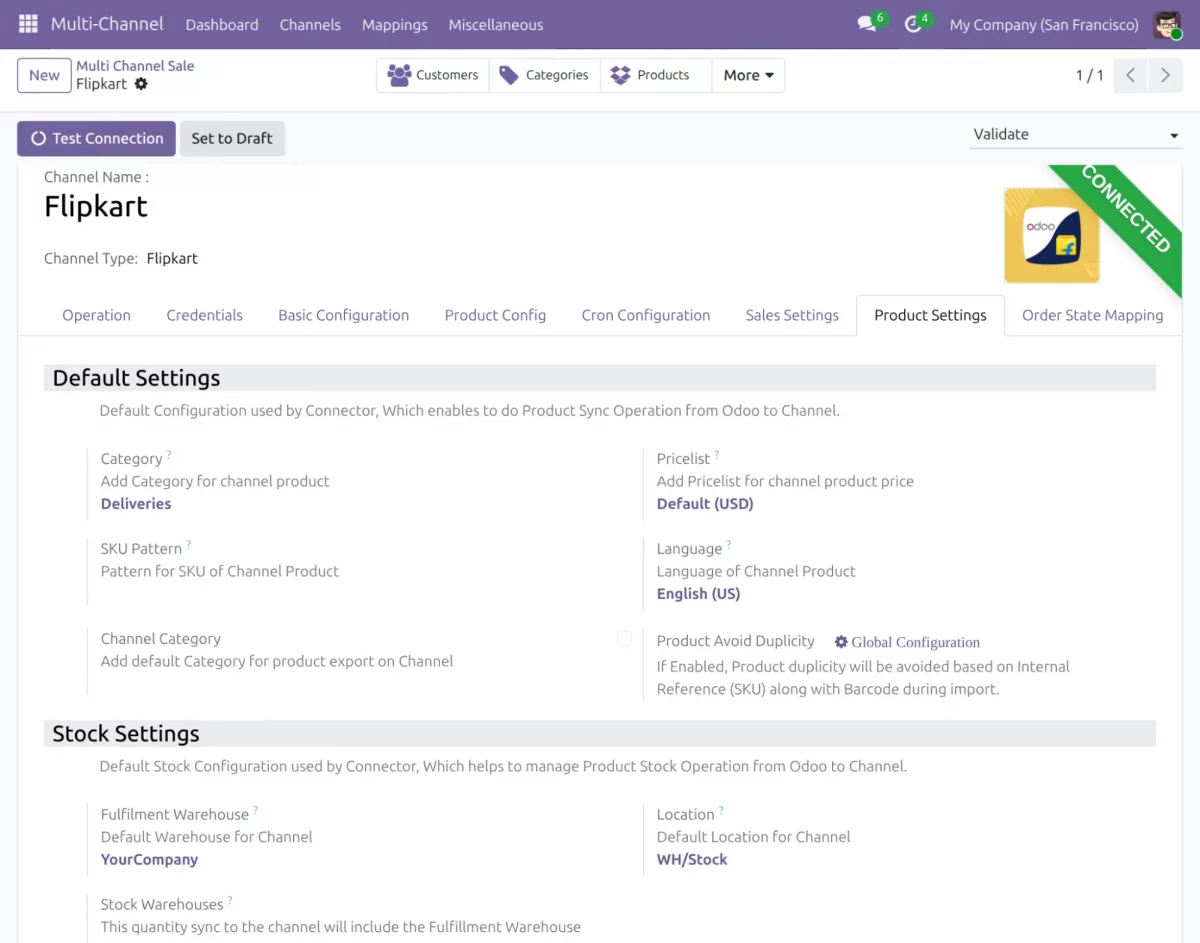This screenshot has height=943, width=1200.
Task: Toggle the Product Avoid Duplicity checkbox
Action: click(624, 638)
